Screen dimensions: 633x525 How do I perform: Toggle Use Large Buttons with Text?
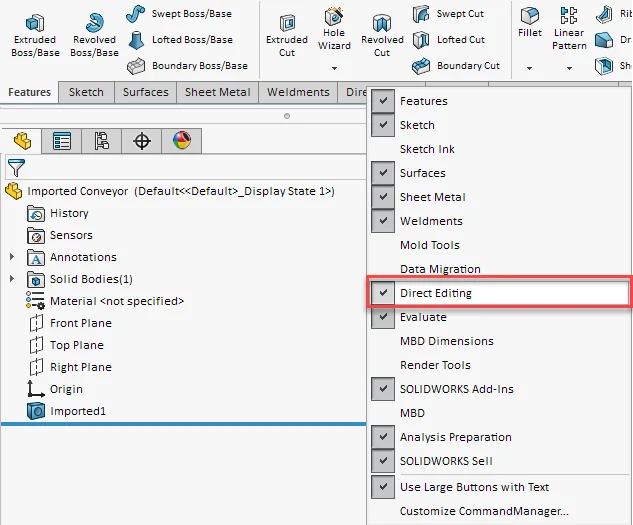pos(499,487)
